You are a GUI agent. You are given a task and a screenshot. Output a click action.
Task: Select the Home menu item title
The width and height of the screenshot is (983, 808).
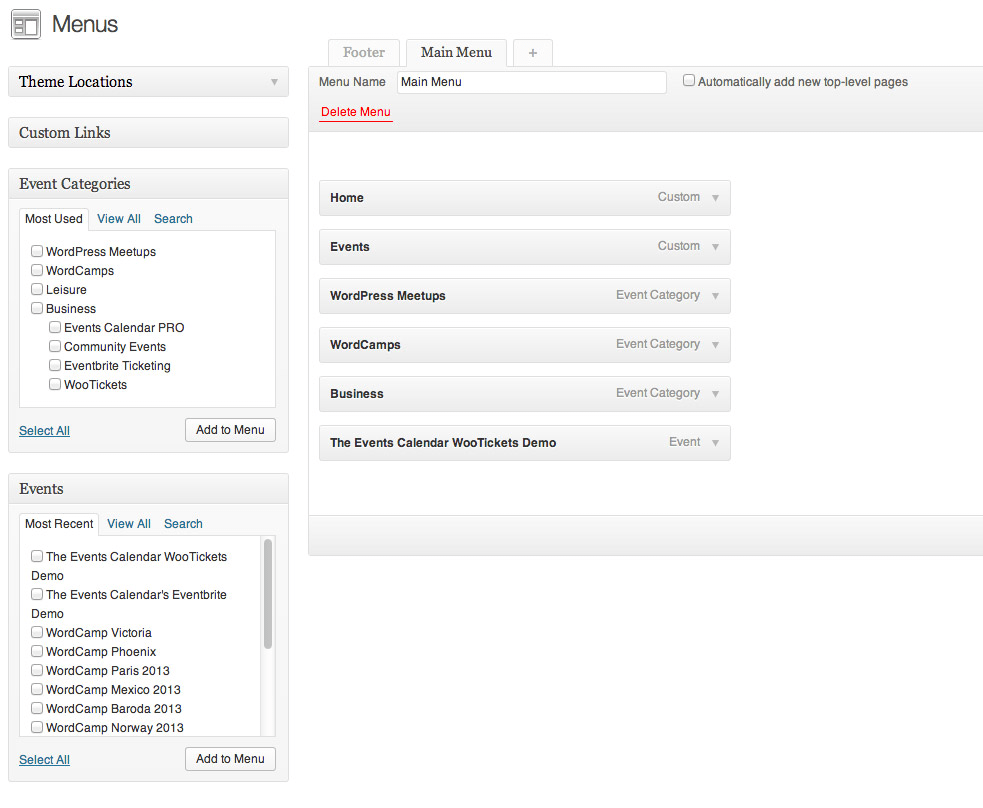coord(347,197)
